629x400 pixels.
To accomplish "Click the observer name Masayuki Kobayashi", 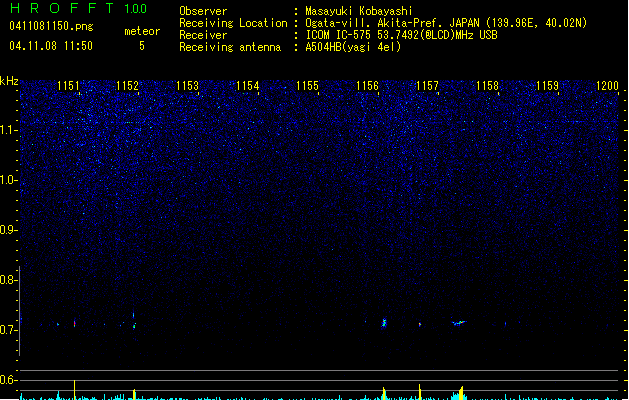I will click(359, 11).
